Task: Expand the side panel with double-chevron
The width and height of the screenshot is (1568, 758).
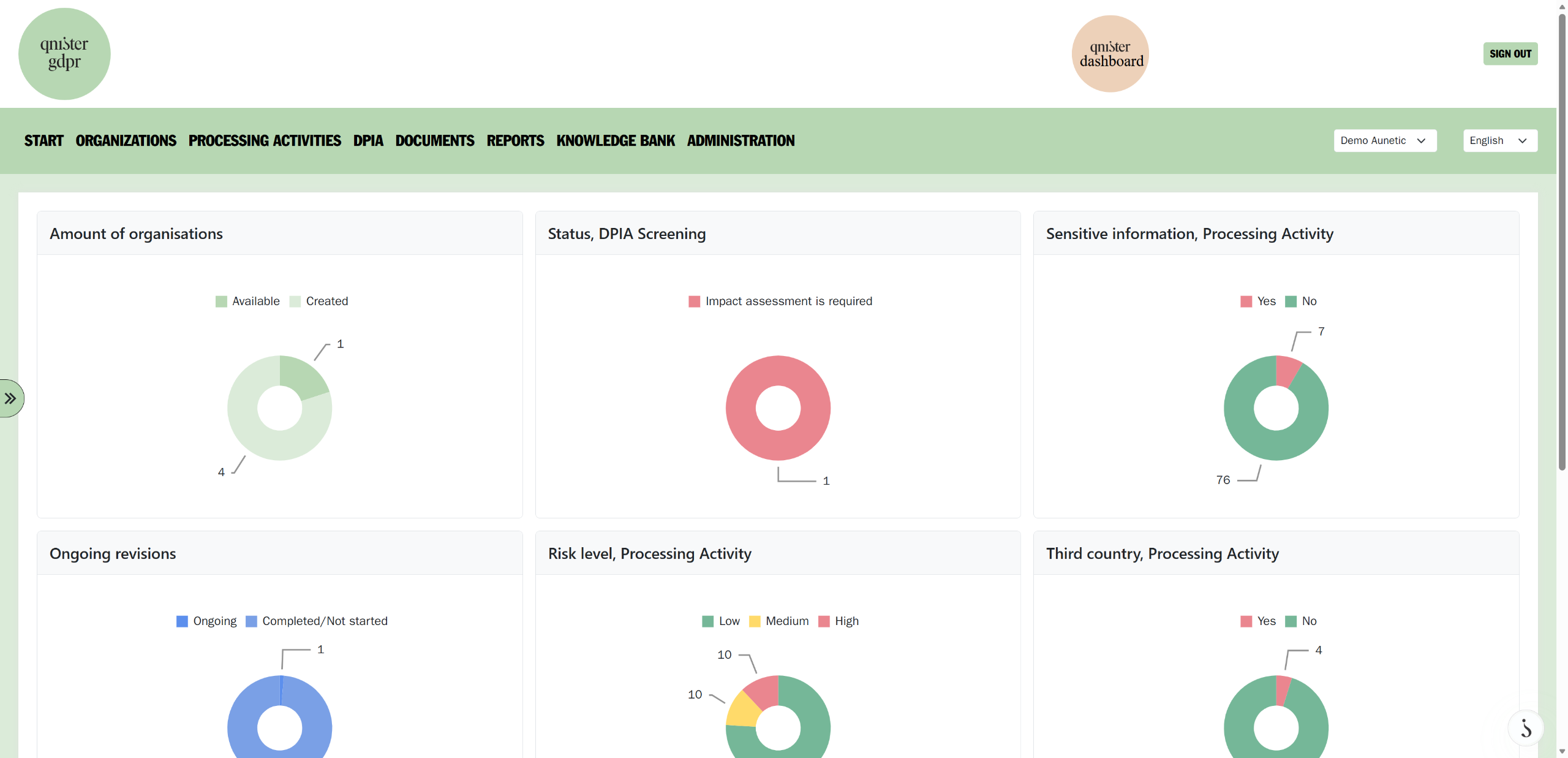Action: point(10,399)
